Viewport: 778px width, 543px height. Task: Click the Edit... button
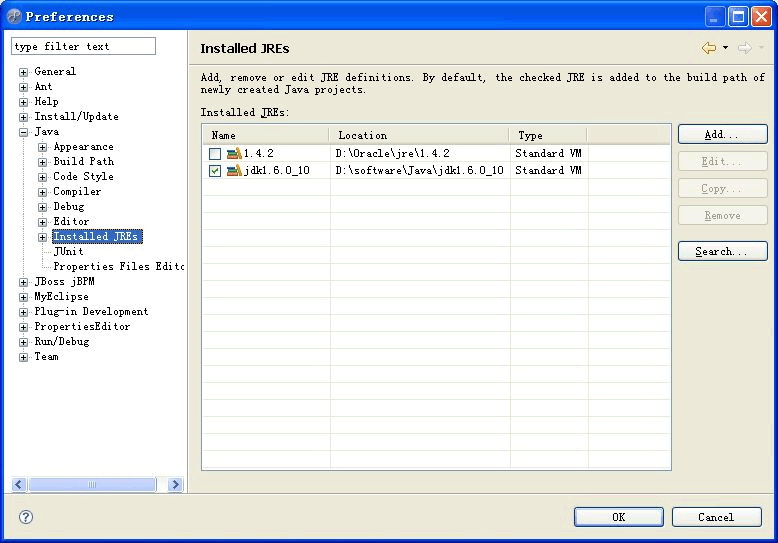click(x=722, y=161)
